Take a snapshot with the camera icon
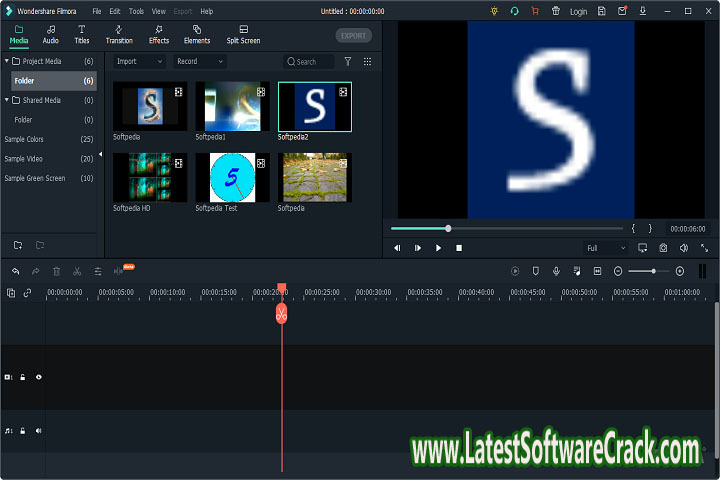The height and width of the screenshot is (480, 720). pos(663,248)
